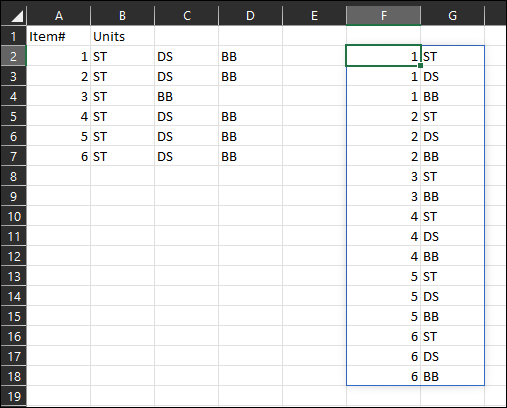
Task: Click cell G14 containing DS
Action: (x=452, y=296)
